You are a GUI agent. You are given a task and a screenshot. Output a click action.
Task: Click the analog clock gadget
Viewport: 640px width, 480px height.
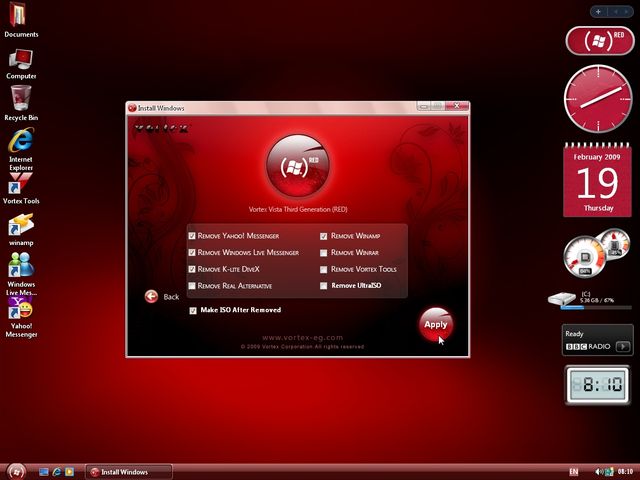click(x=598, y=98)
